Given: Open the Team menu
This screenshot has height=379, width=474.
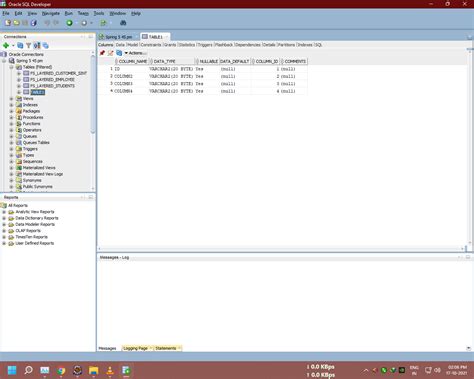Looking at the screenshot, I should tap(83, 13).
